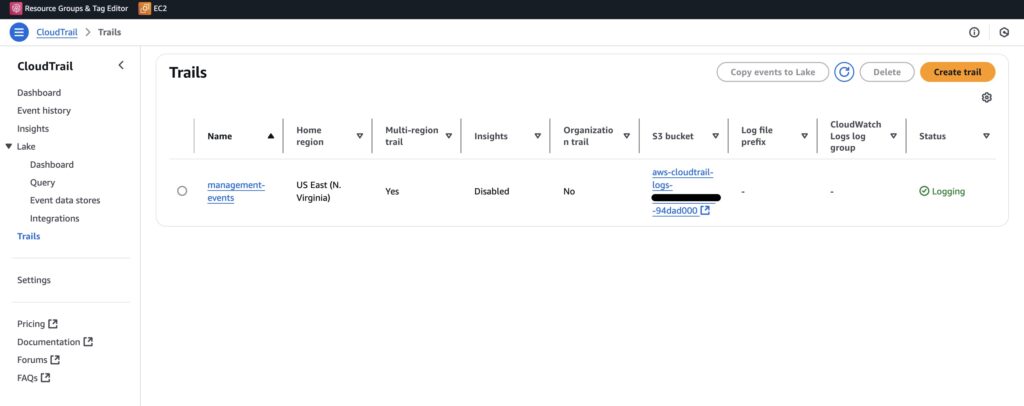Open Insights in side navigation

pyautogui.click(x=33, y=129)
